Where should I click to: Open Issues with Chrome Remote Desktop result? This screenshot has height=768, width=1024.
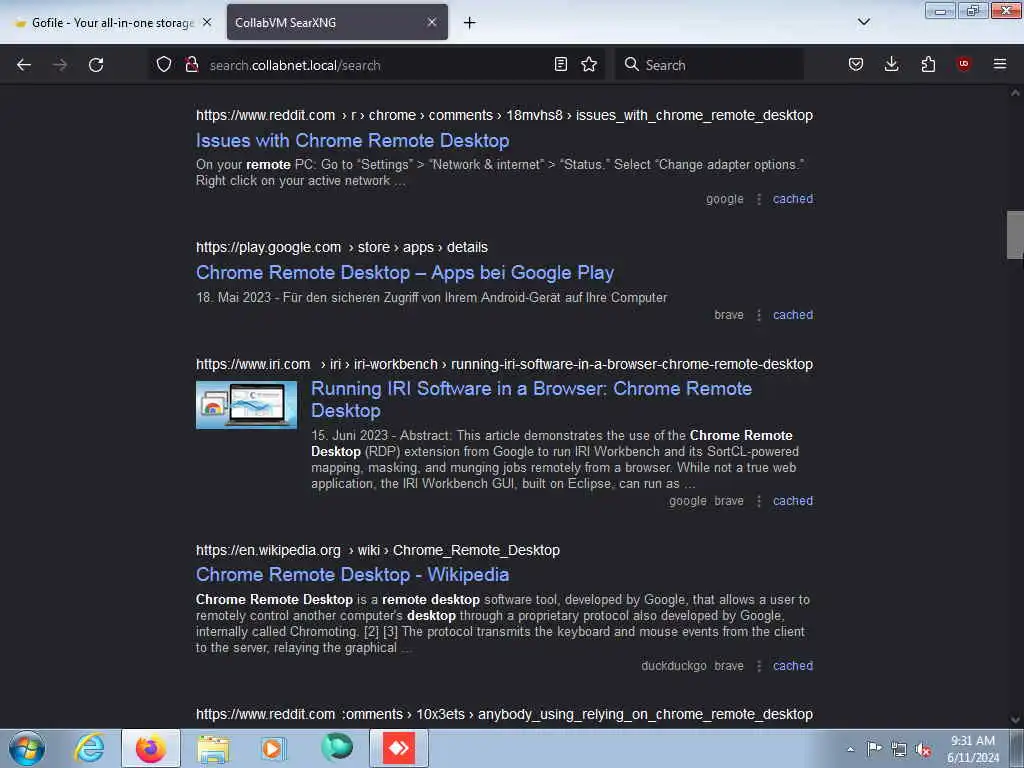(x=353, y=140)
